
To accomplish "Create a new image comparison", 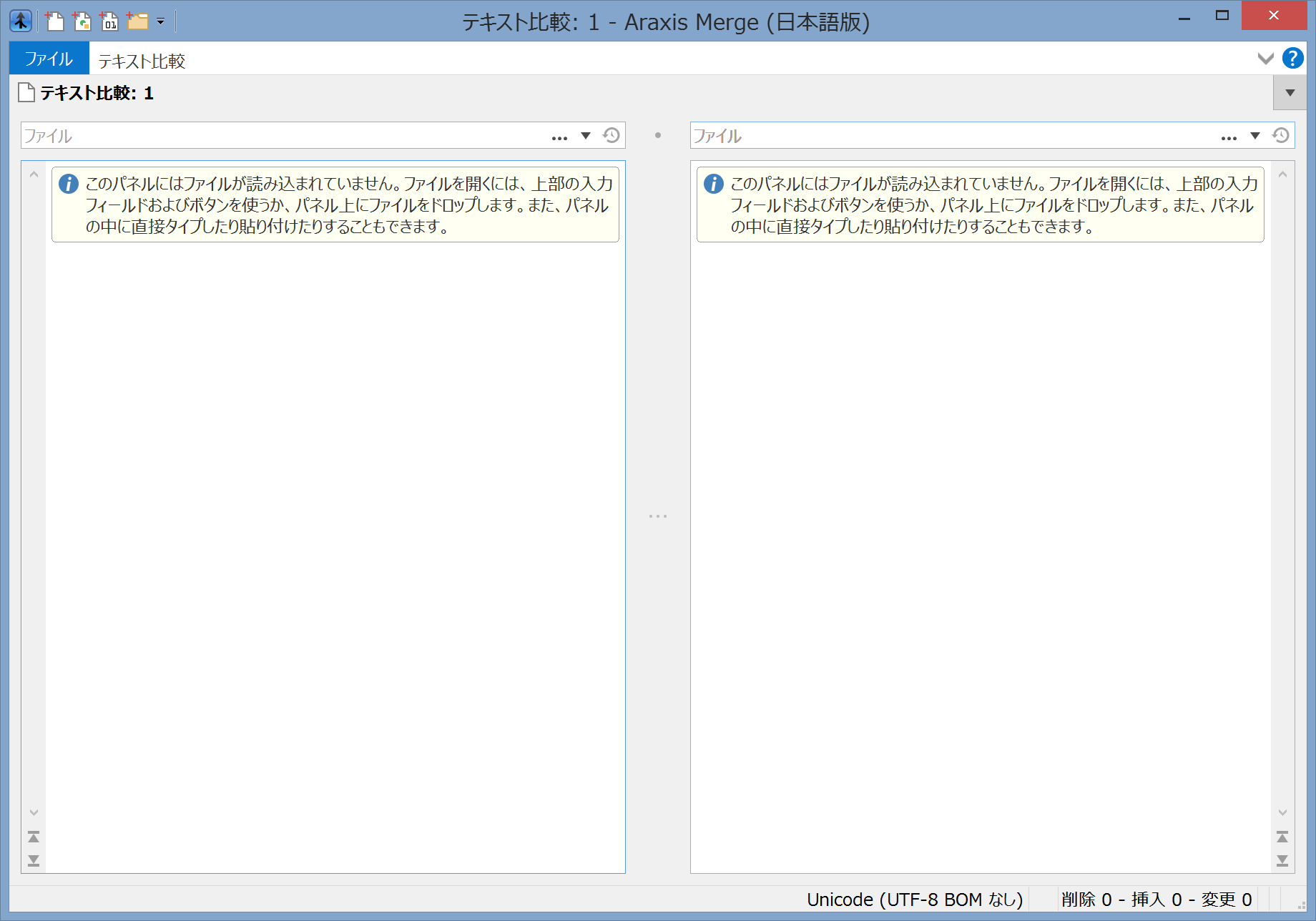I will coord(82,21).
